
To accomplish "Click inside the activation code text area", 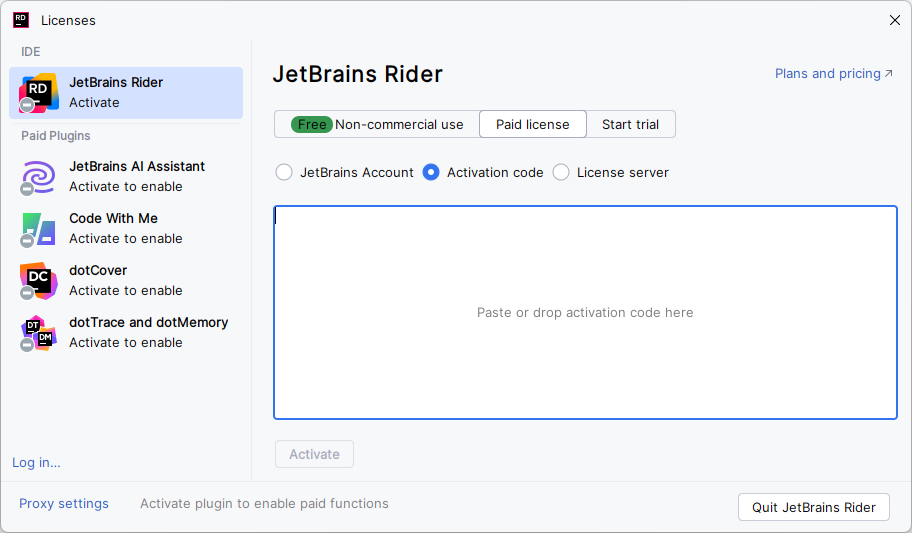I will click(585, 312).
